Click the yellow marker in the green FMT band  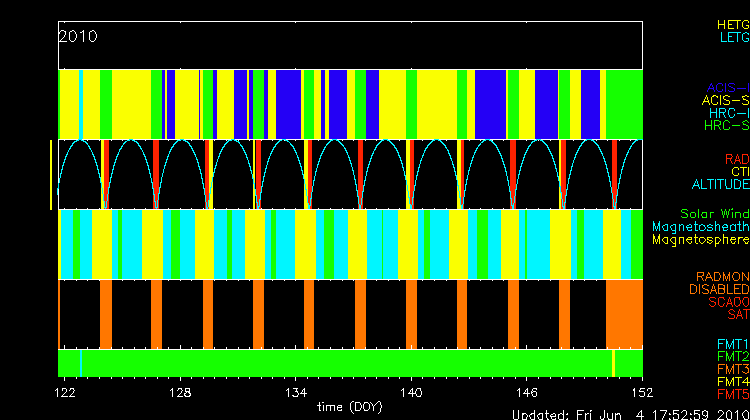[x=613, y=361]
